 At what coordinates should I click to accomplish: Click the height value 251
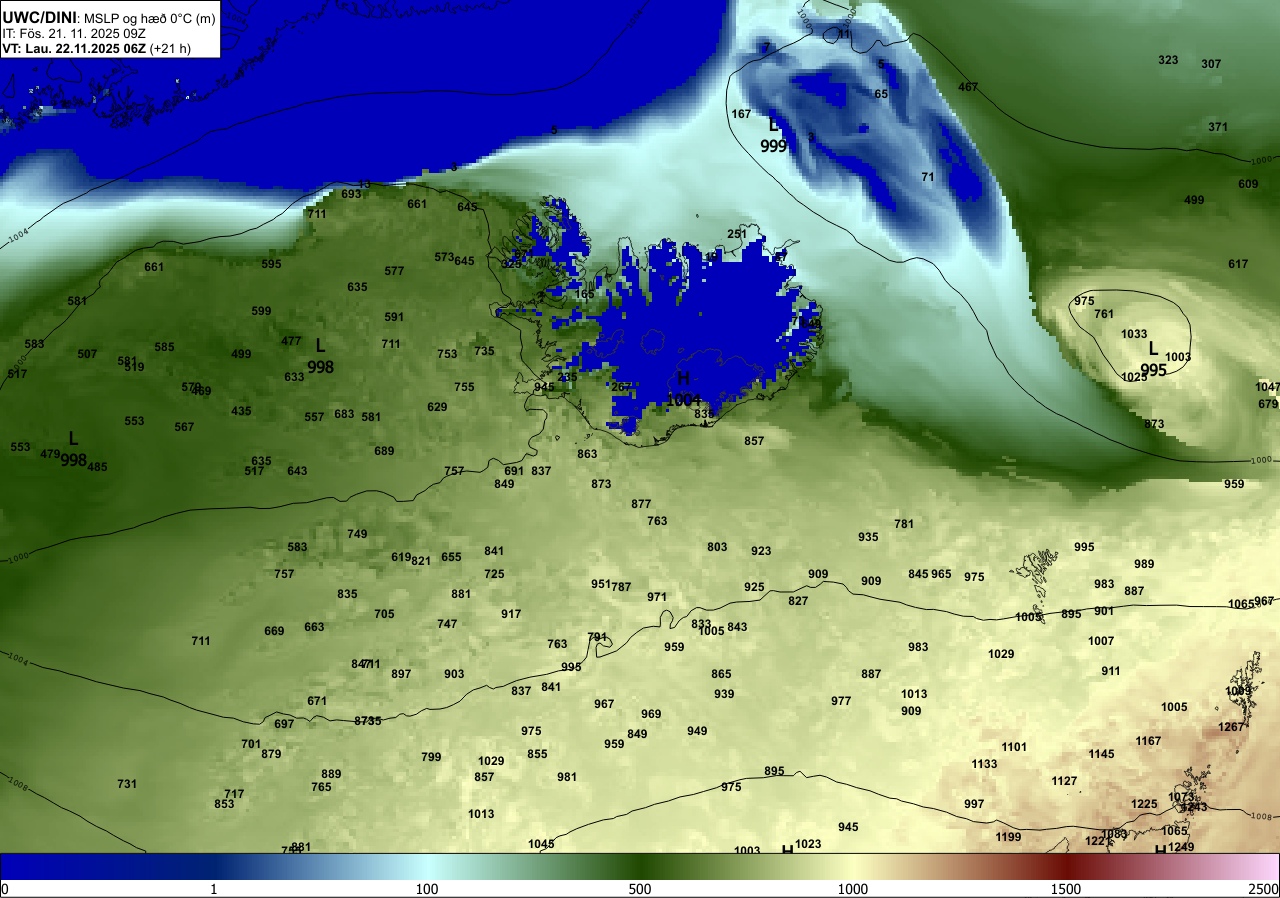click(737, 234)
